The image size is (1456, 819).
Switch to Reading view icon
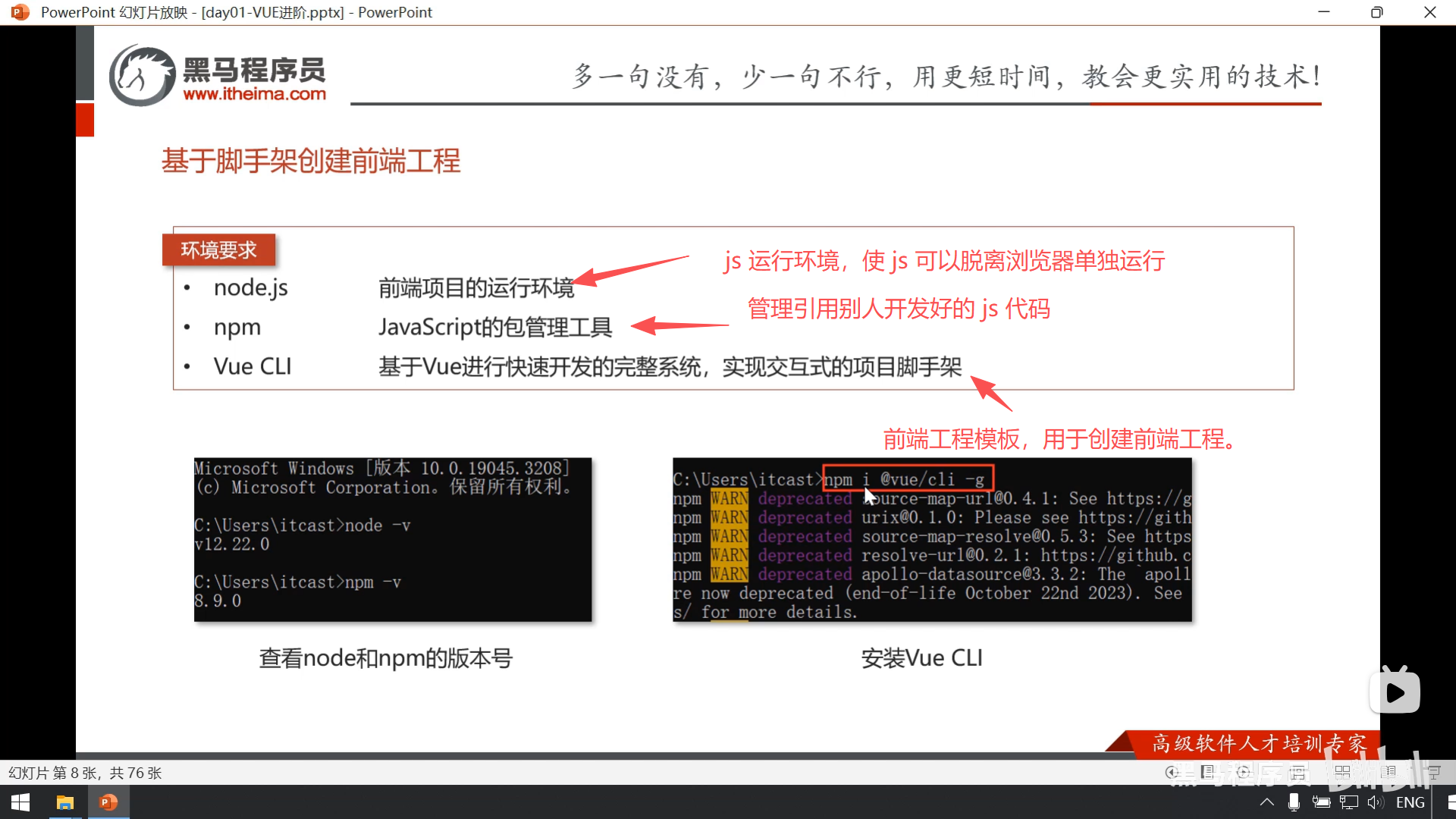click(x=1389, y=772)
